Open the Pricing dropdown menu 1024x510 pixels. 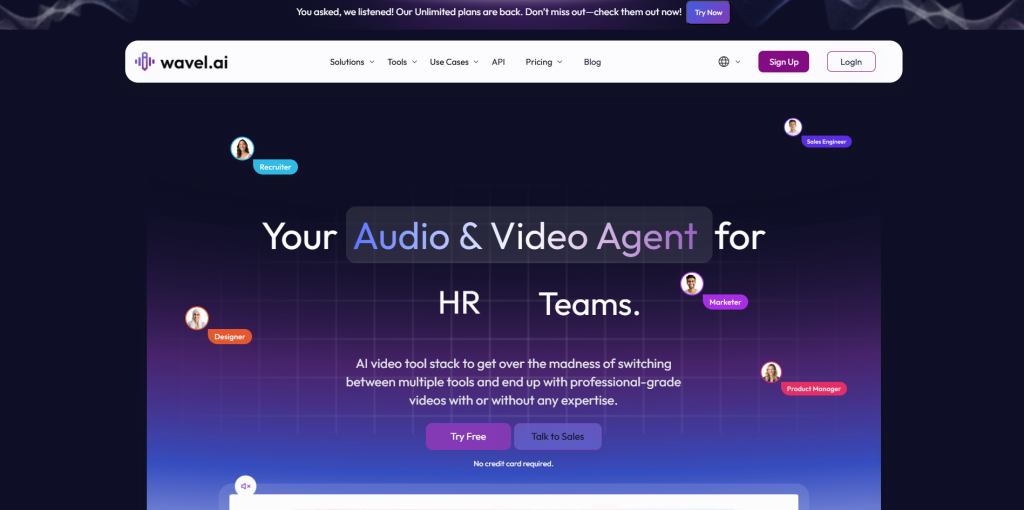coord(544,62)
